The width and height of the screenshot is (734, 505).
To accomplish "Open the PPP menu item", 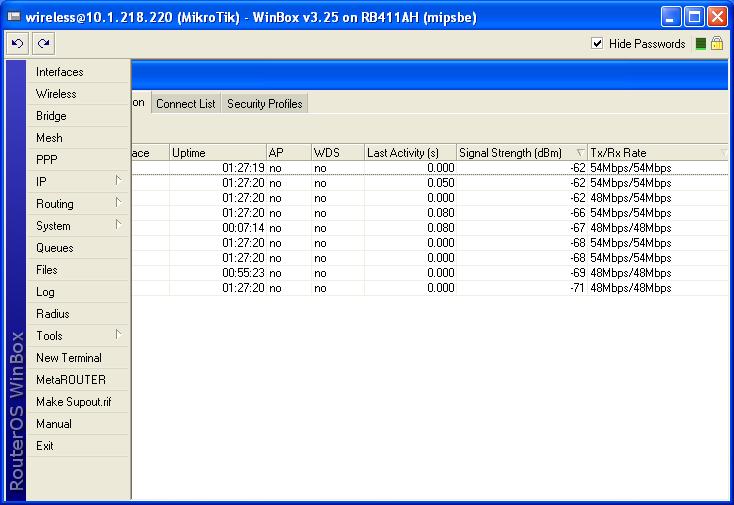I will (x=78, y=160).
